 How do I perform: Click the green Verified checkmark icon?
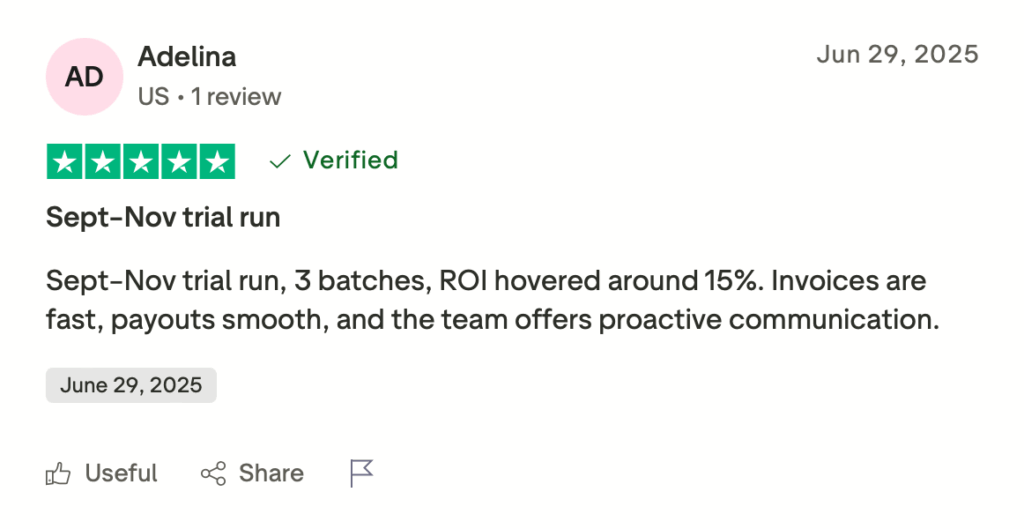(281, 161)
